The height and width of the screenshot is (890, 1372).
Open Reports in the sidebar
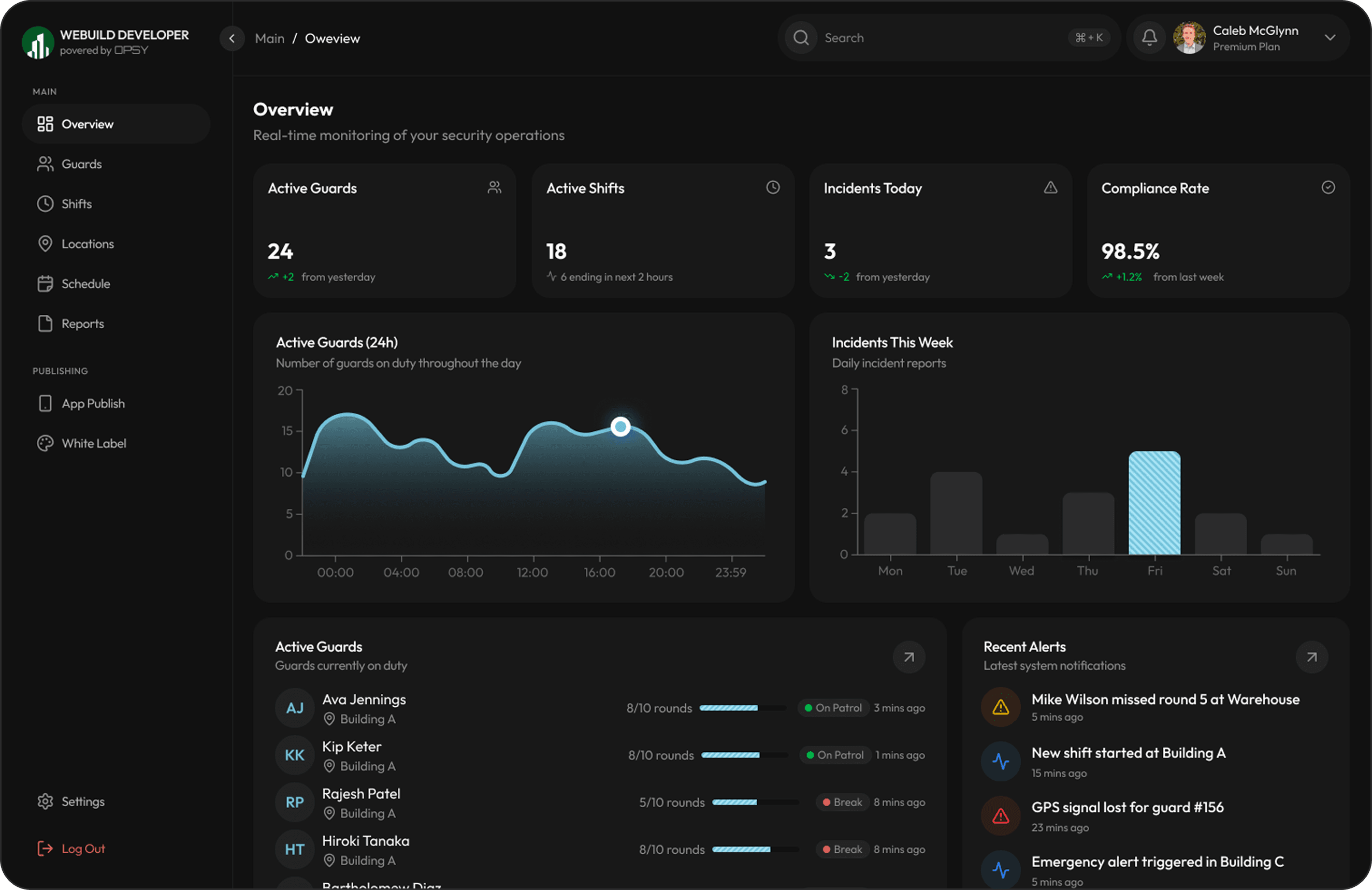click(116, 324)
